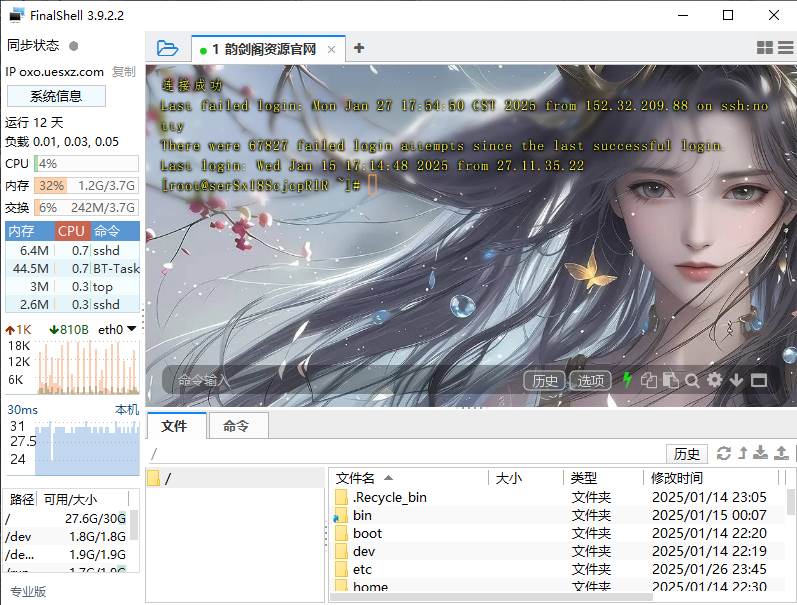The height and width of the screenshot is (605, 797).
Task: Click the 路径 disk column header
Action: (21, 499)
